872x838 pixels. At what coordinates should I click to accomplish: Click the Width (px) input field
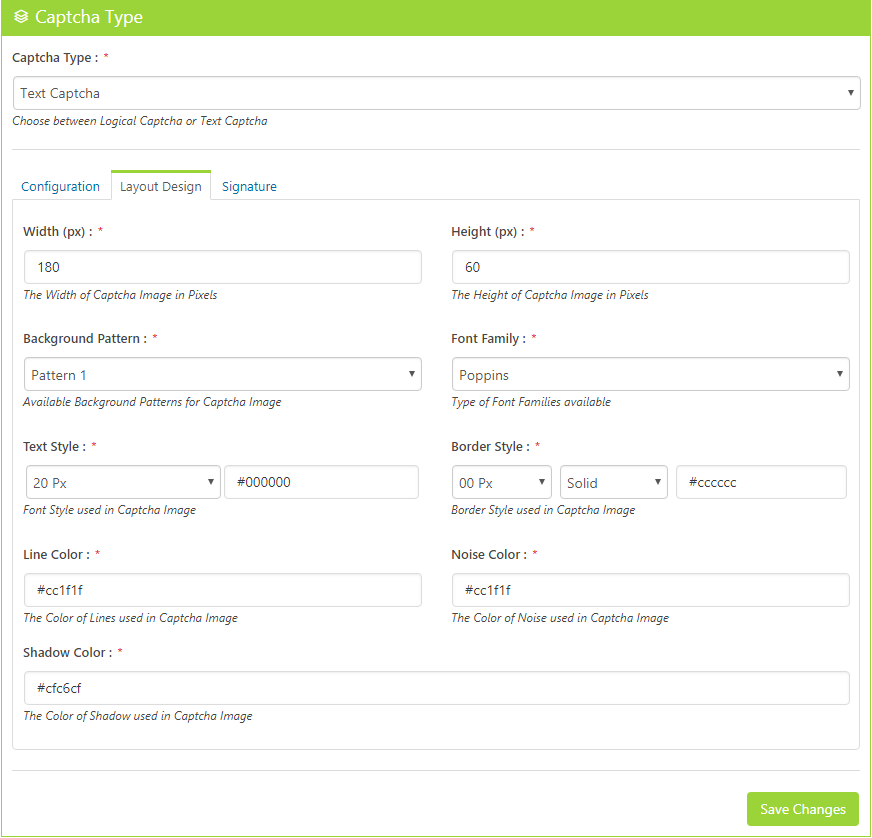[222, 267]
